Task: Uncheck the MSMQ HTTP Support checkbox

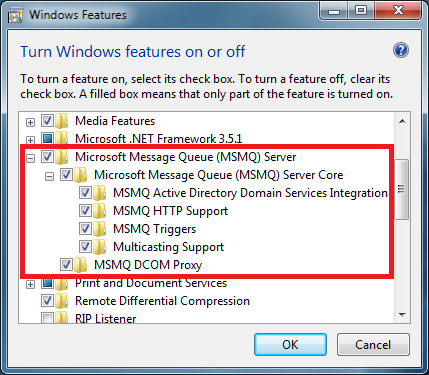Action: pyautogui.click(x=85, y=210)
